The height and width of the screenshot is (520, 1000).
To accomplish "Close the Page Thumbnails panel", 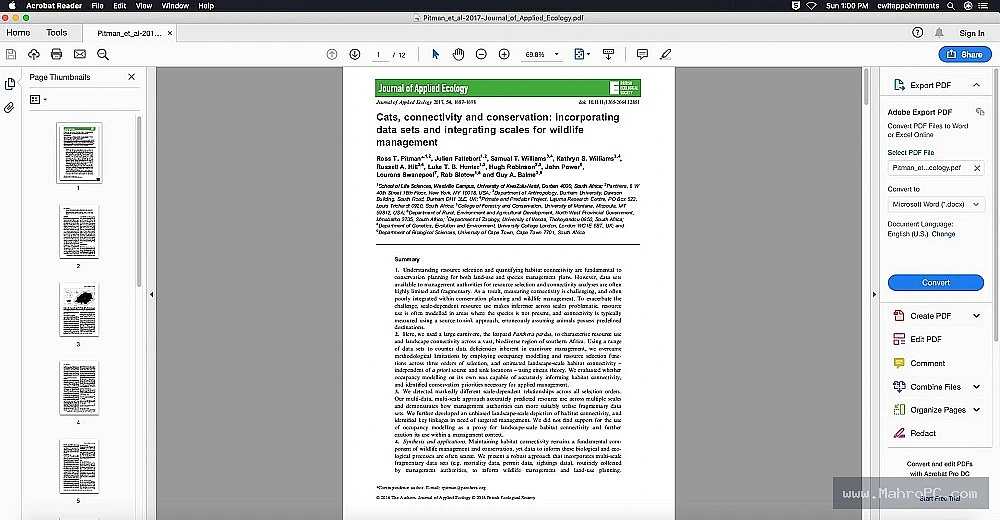I will 131,77.
